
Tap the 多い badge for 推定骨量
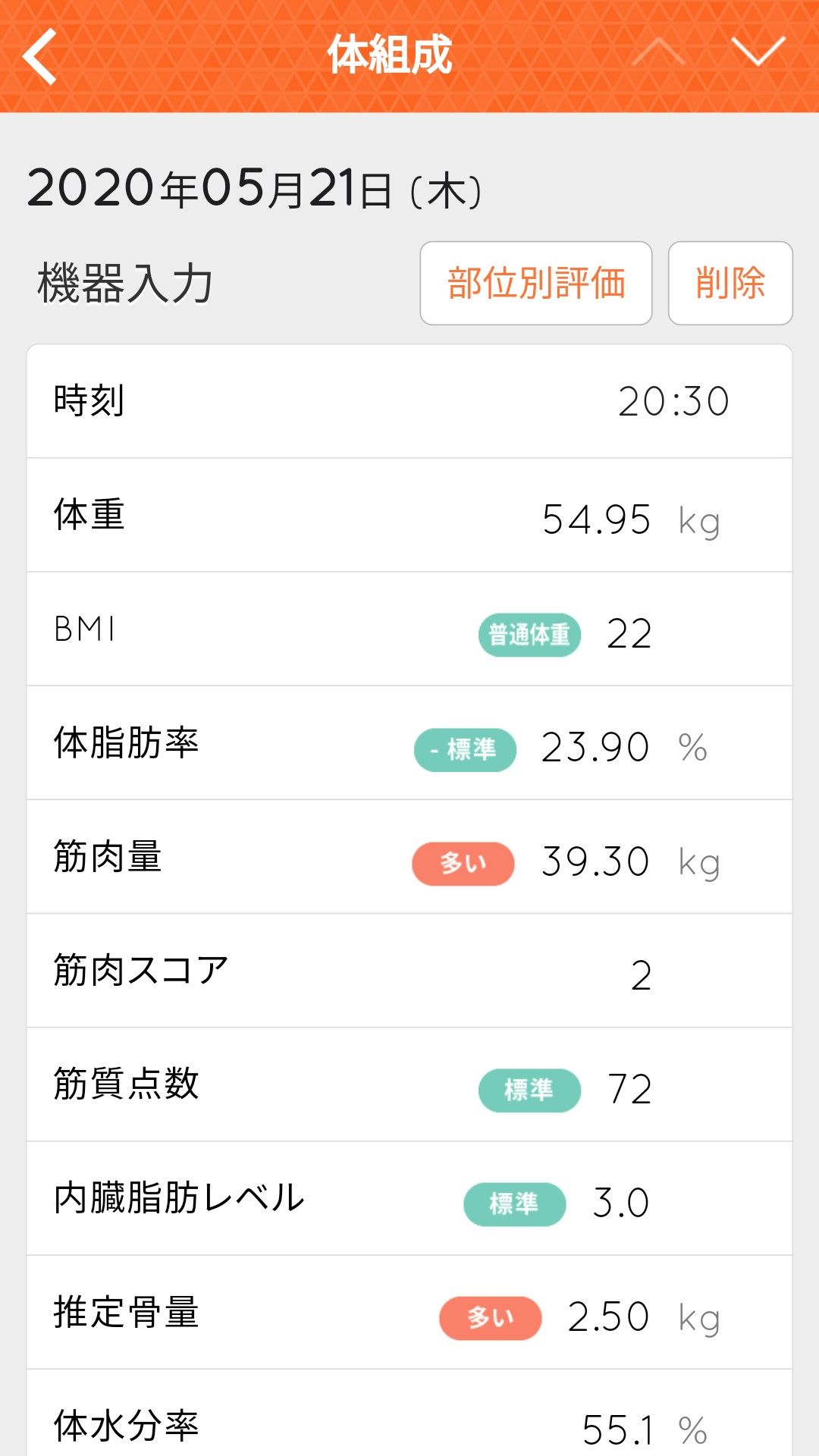490,1318
